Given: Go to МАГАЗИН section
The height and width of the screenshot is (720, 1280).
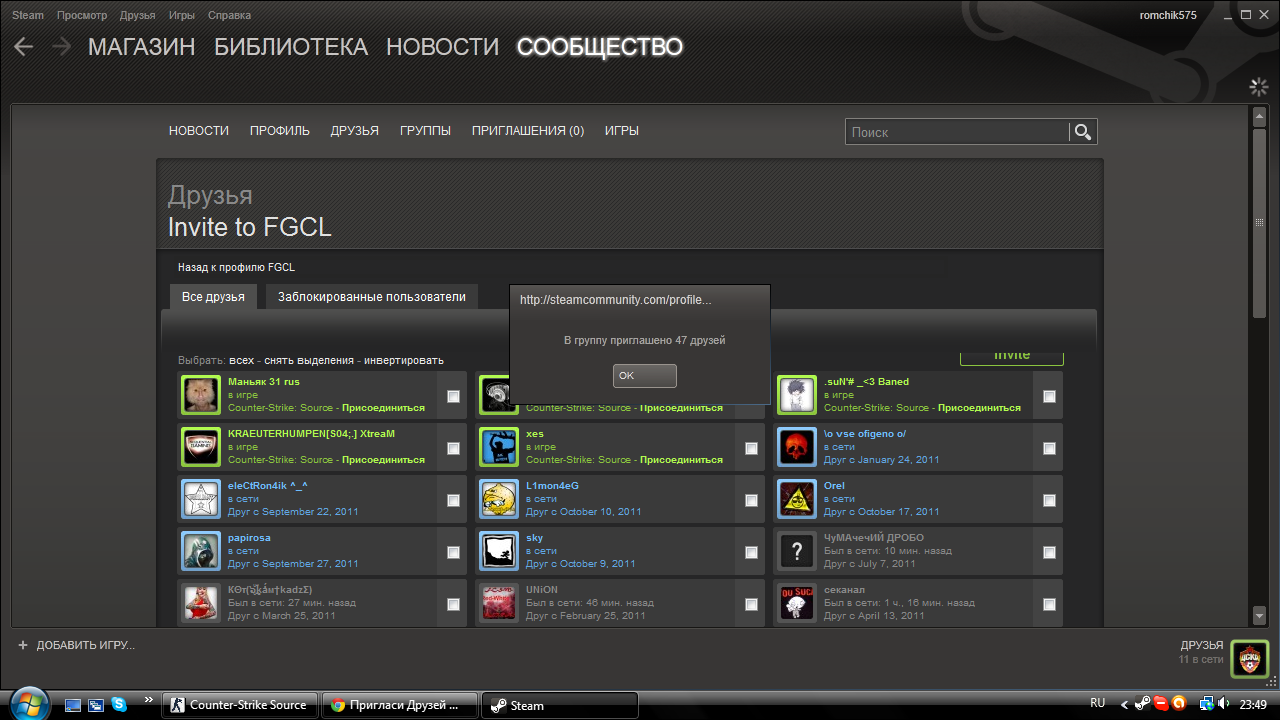Looking at the screenshot, I should [x=142, y=47].
